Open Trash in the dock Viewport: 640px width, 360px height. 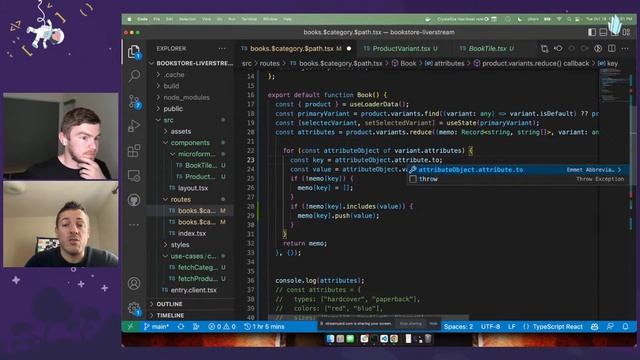coord(428,339)
